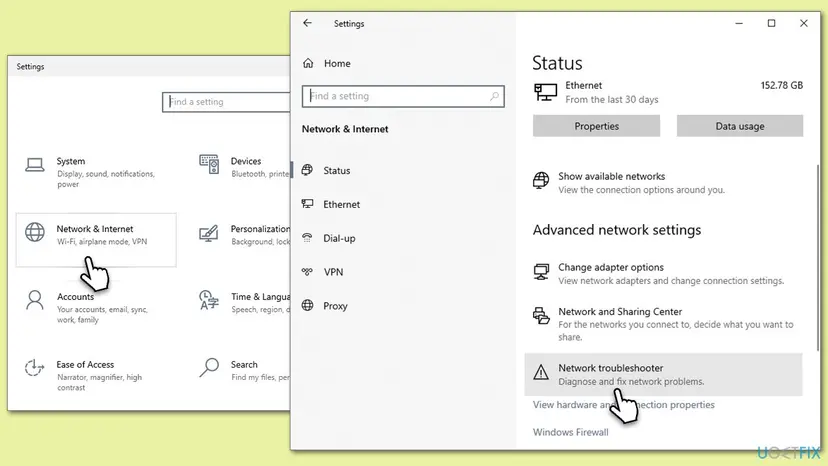This screenshot has height=466, width=828.
Task: Click the Devices keyboard icon in back window
Action: 209,164
